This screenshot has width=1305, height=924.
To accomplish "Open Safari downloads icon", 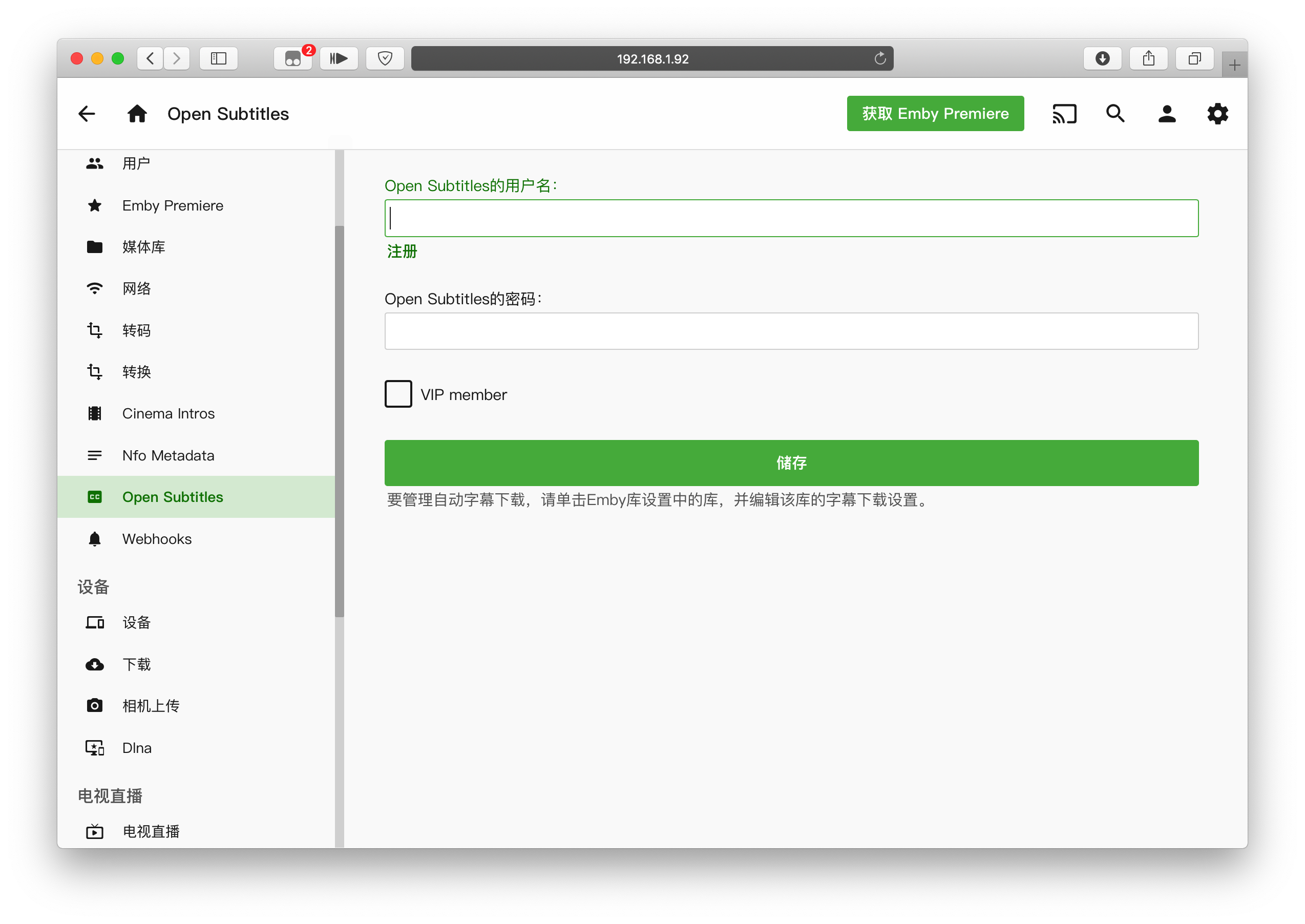I will pyautogui.click(x=1102, y=58).
